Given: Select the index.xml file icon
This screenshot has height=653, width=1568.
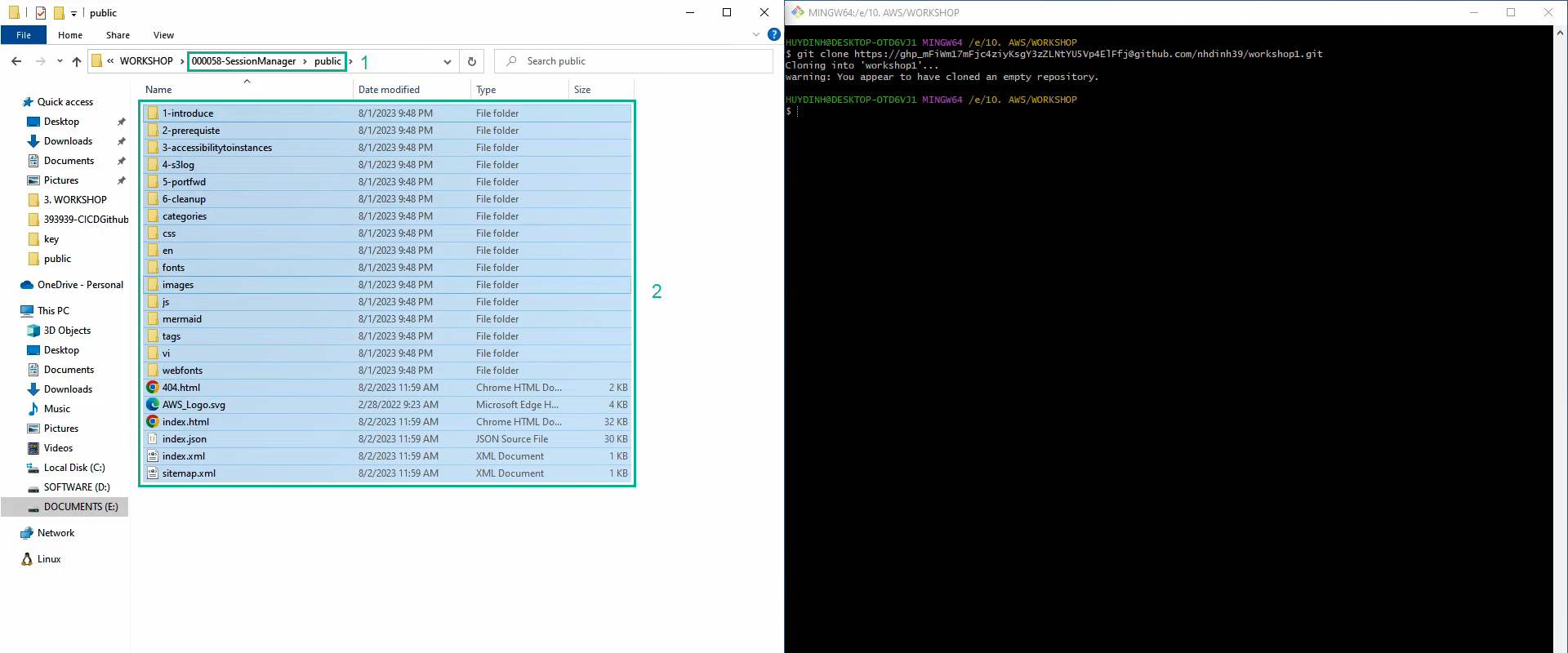Looking at the screenshot, I should [153, 456].
